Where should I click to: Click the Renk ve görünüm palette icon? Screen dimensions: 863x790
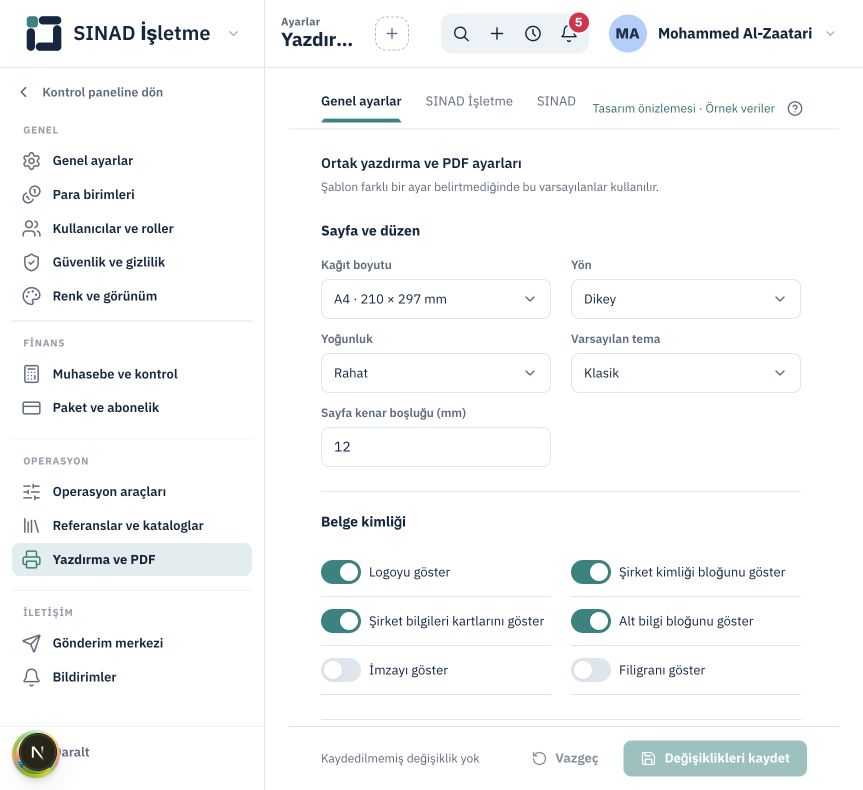pos(31,296)
